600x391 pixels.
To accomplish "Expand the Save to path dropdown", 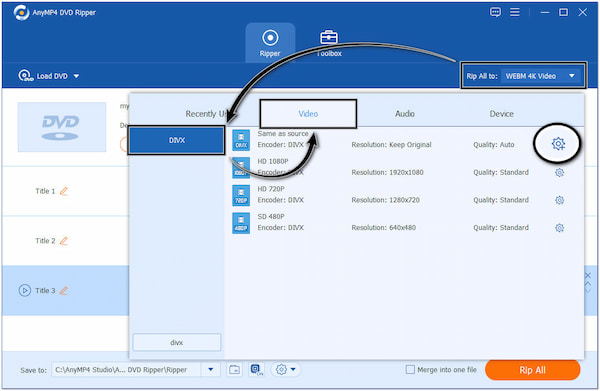I will point(210,370).
